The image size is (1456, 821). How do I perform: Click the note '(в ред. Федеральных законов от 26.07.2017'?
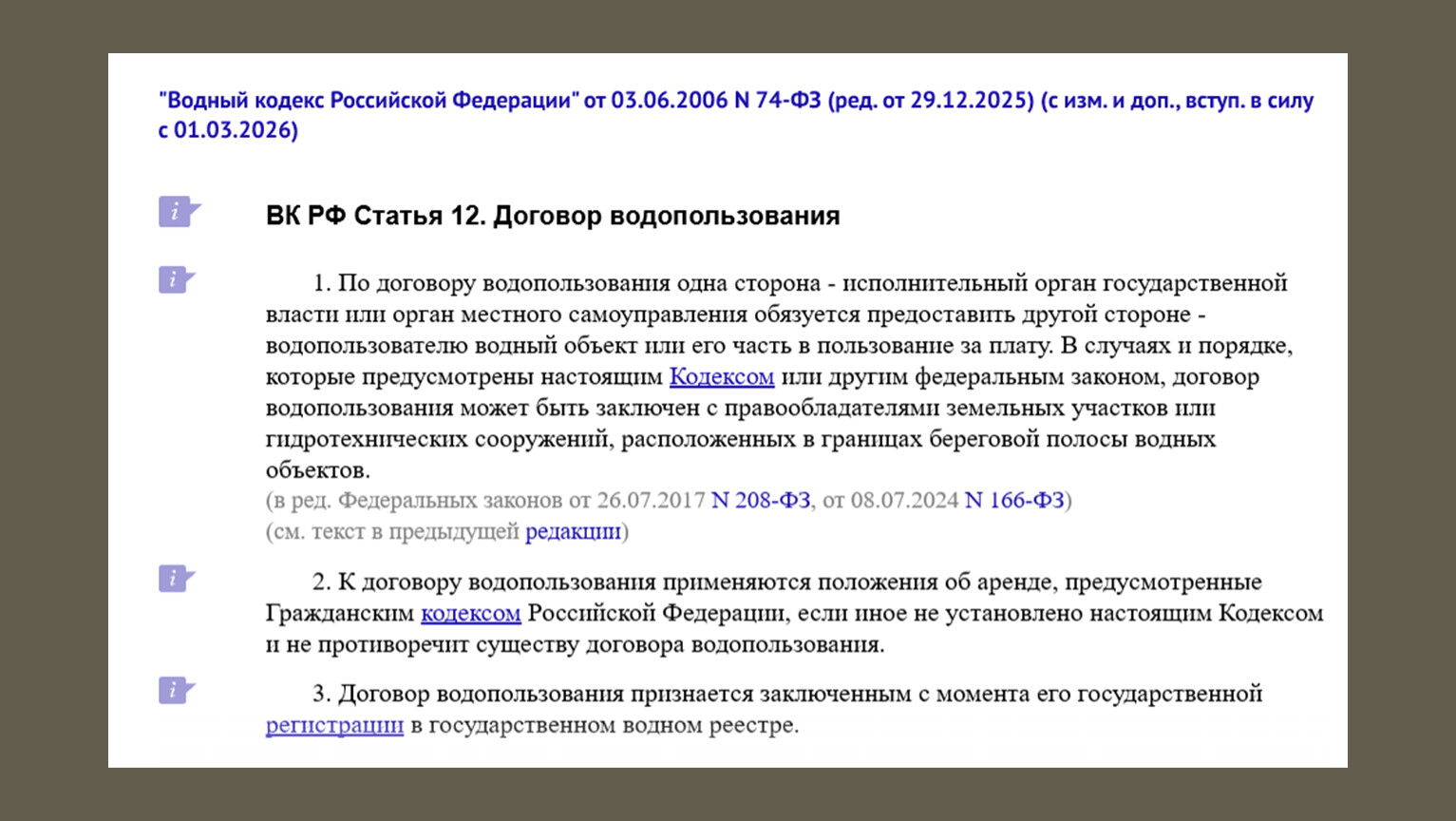tap(484, 501)
